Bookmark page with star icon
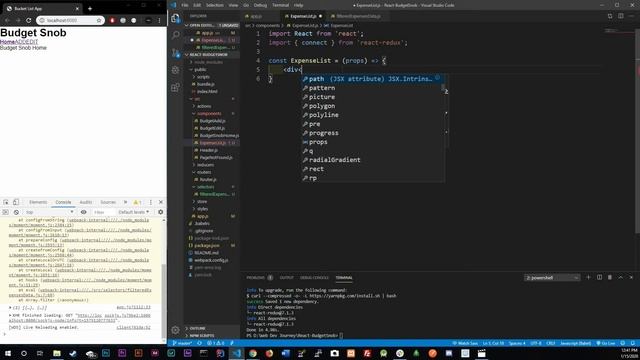The image size is (640, 360). coord(99,20)
